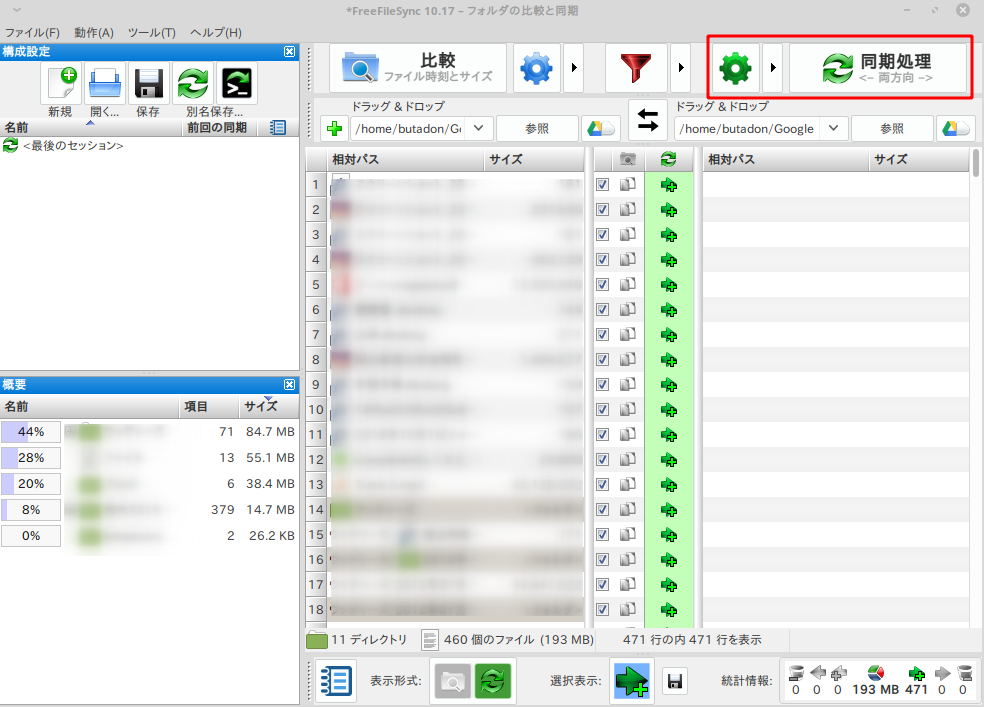The width and height of the screenshot is (984, 707).
Task: Select the 28% overview row bar
Action: pos(31,458)
